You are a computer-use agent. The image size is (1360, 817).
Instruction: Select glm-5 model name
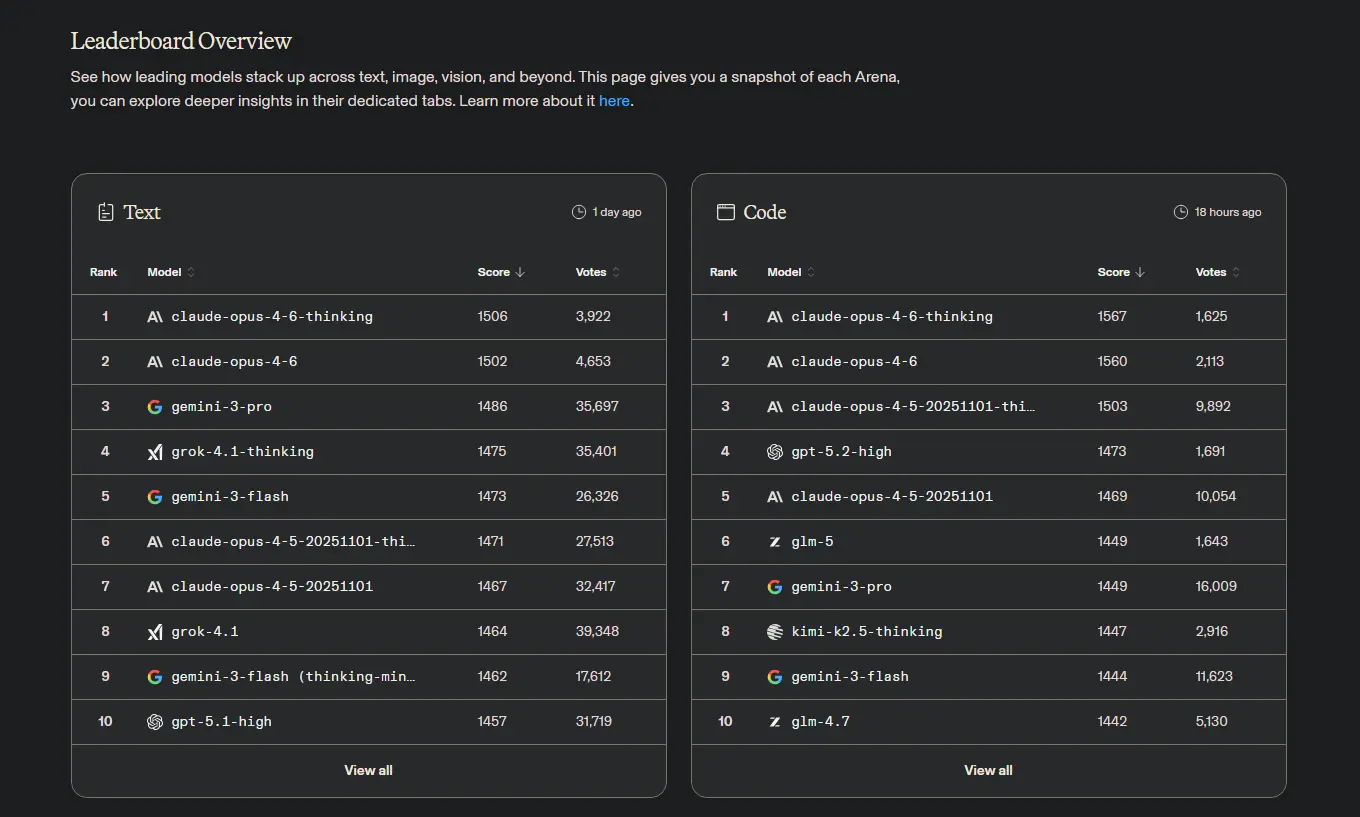pyautogui.click(x=812, y=542)
